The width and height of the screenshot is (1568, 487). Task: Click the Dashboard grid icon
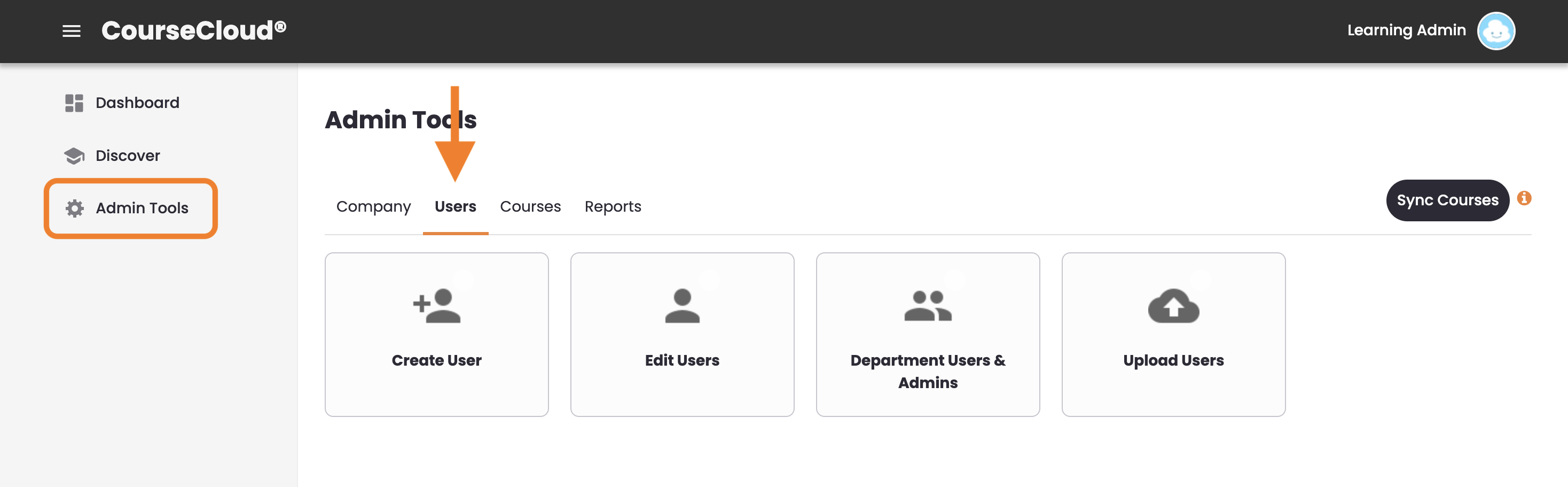[74, 103]
